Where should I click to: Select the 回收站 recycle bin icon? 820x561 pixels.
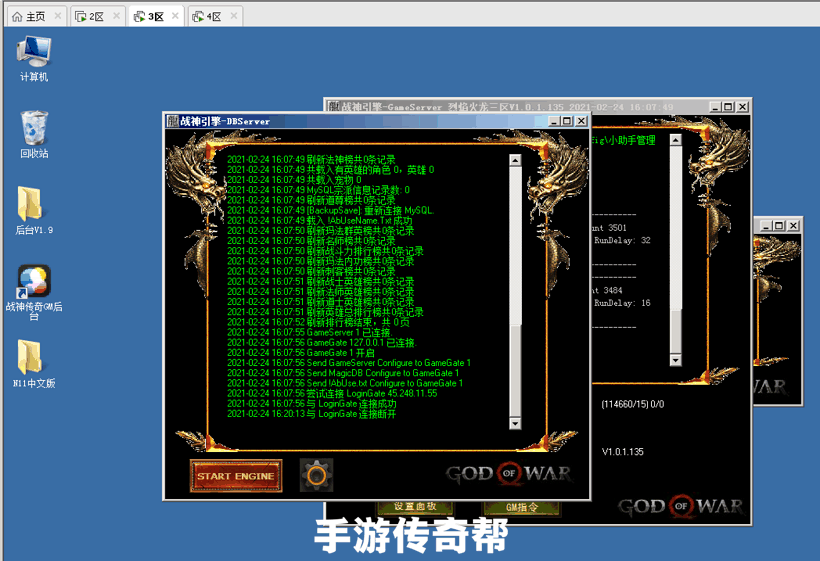pyautogui.click(x=34, y=134)
